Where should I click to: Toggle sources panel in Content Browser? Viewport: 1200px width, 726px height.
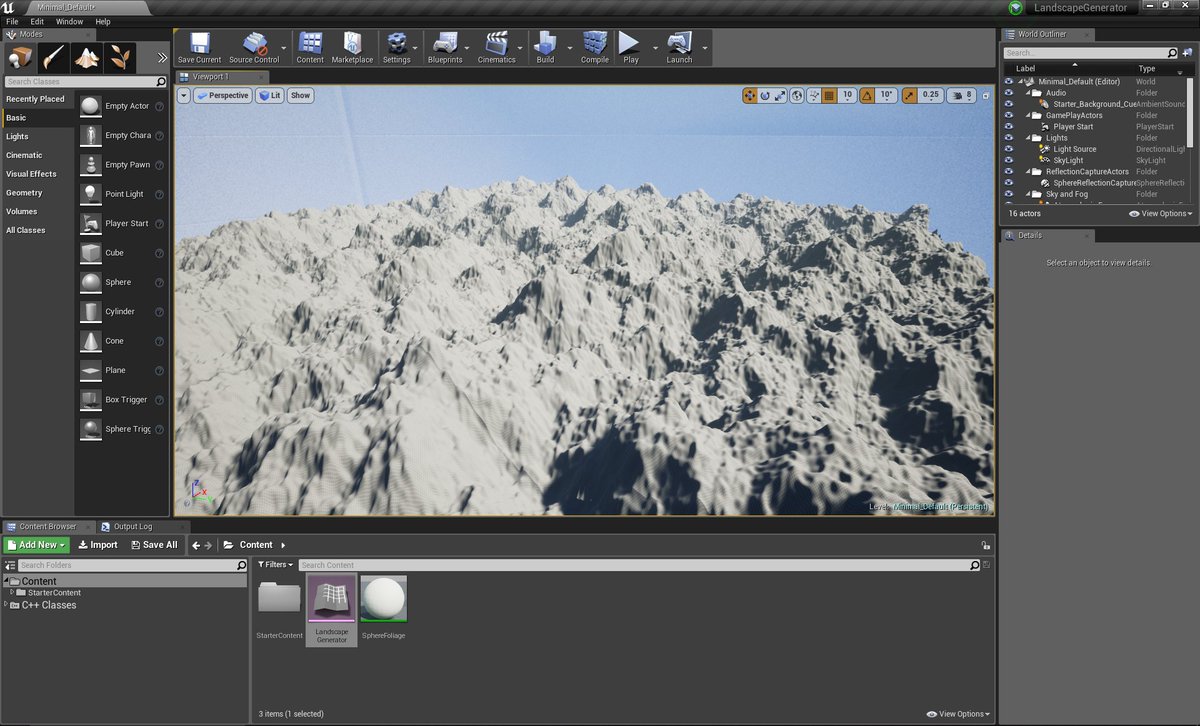pos(10,565)
